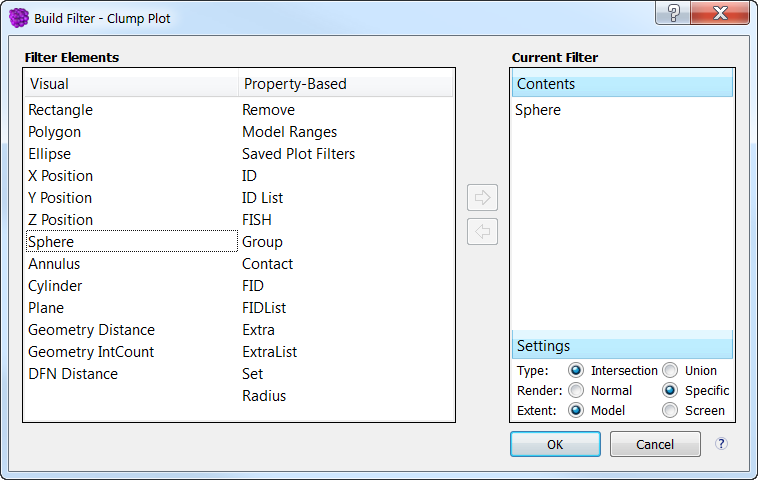Viewport: 758px width, 480px height.
Task: Click the Property-Based column header
Action: coord(346,84)
